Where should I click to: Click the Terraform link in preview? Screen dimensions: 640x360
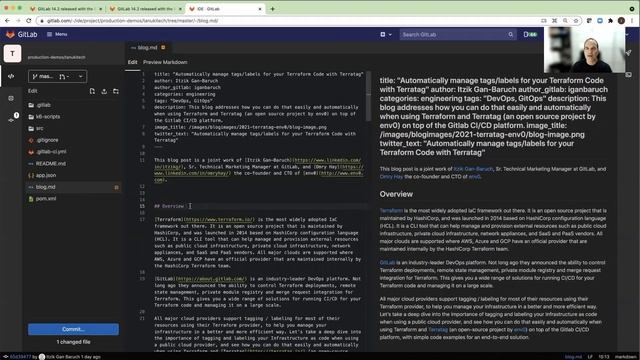coord(391,211)
